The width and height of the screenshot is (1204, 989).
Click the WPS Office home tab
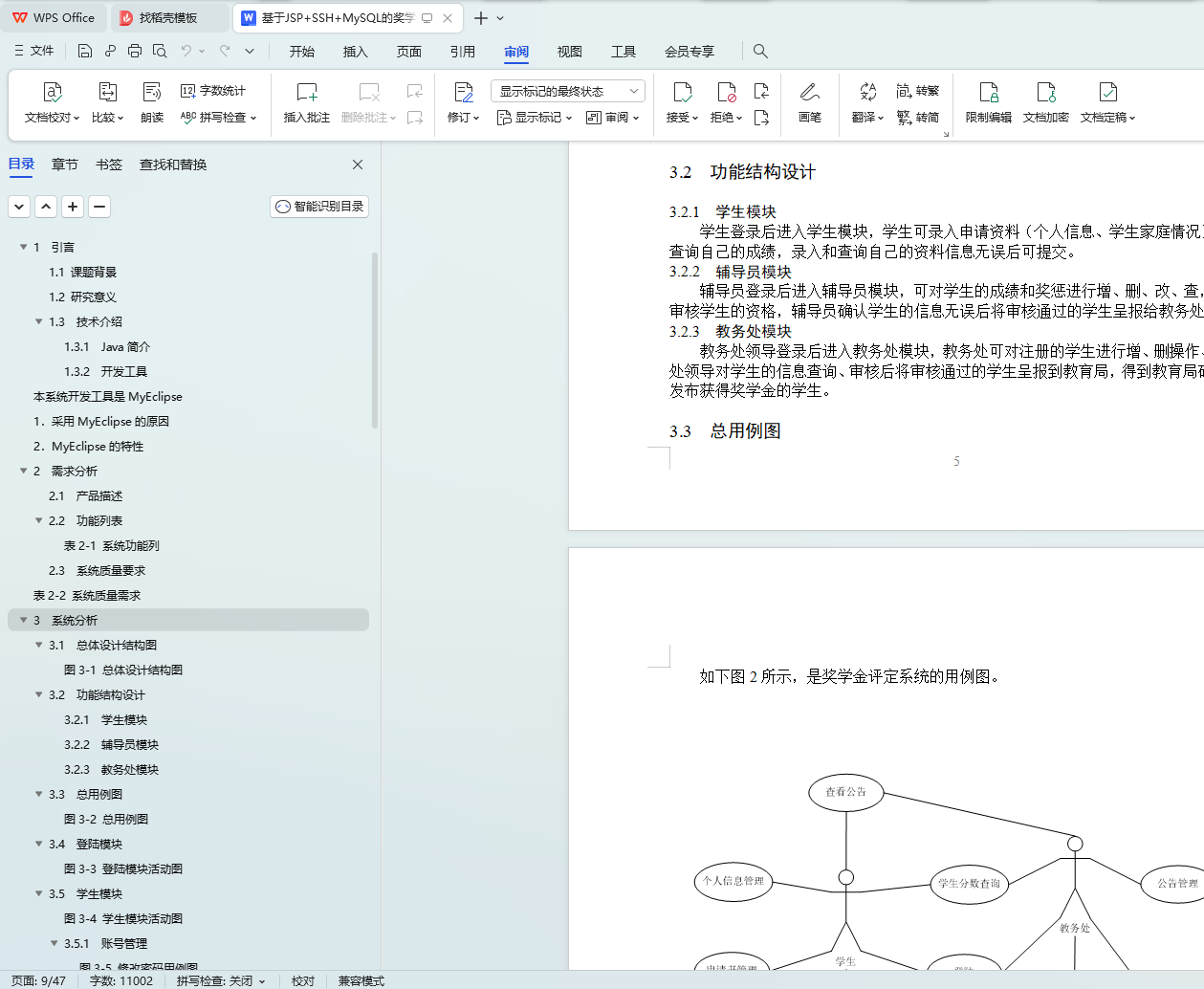point(54,18)
